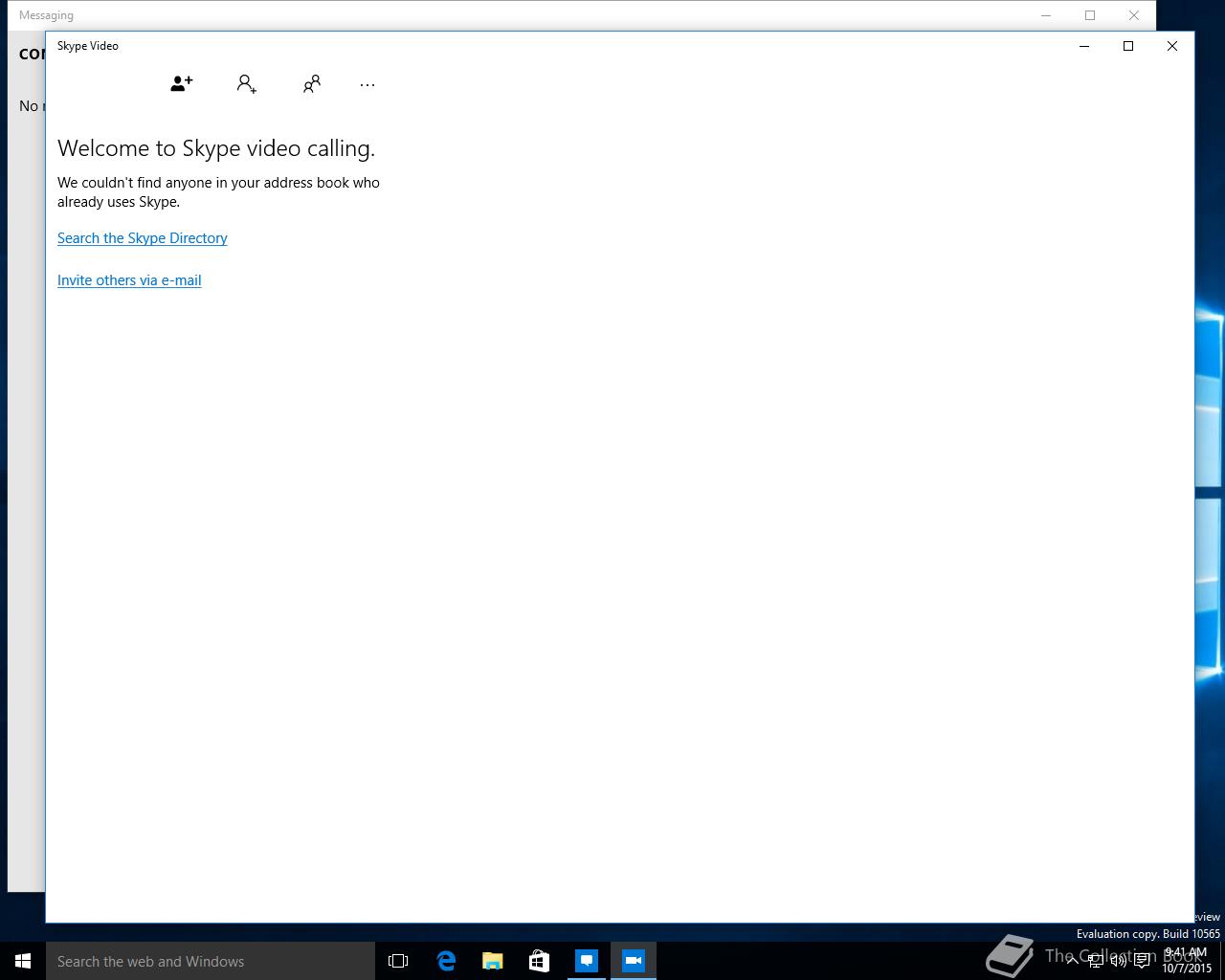Click the solid add-contact icon in Skype Video
1225x980 pixels.
[x=182, y=84]
